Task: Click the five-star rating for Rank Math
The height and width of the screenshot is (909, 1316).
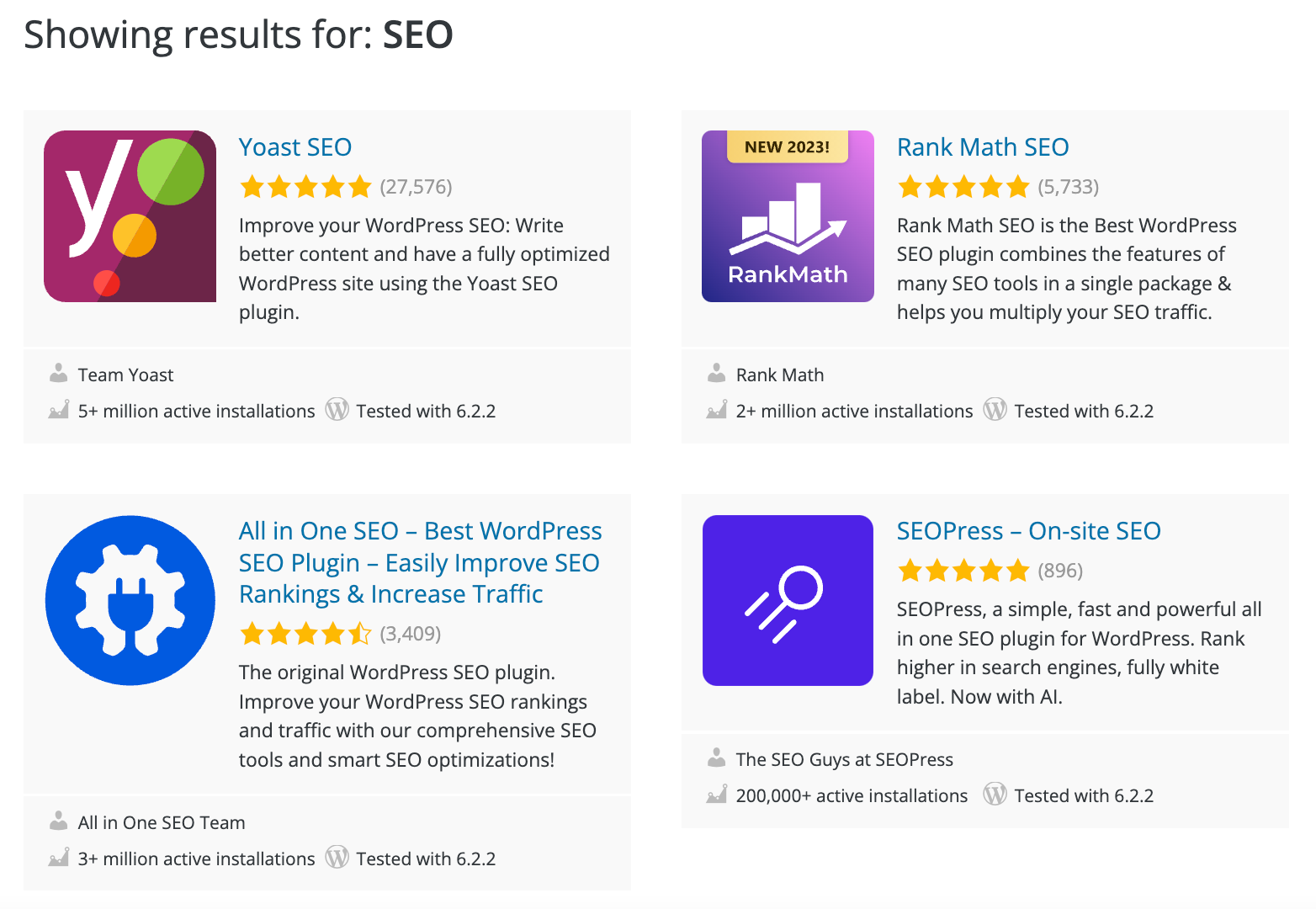Action: [964, 186]
